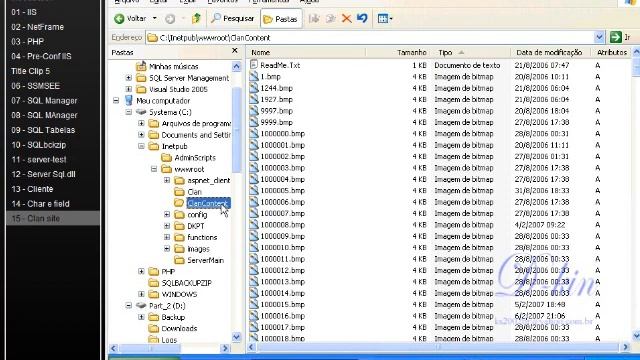Open chapter 07 - SQL Manager
This screenshot has width=640, height=360.
click(44, 100)
